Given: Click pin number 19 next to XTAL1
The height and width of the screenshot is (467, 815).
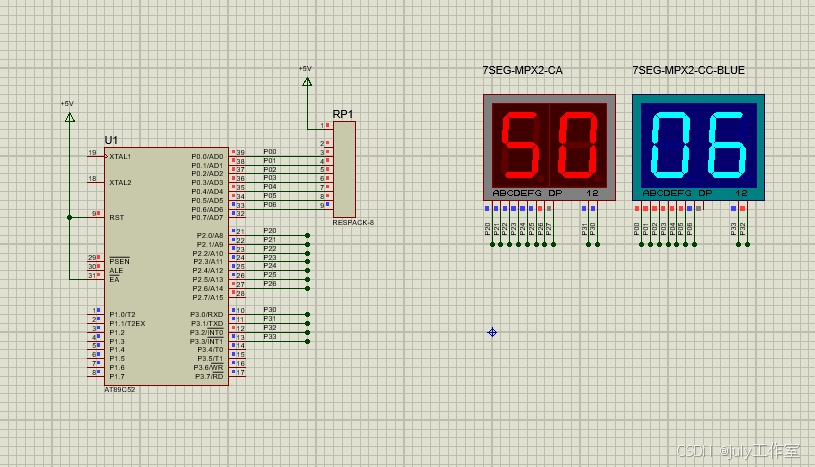Looking at the screenshot, I should coord(93,152).
